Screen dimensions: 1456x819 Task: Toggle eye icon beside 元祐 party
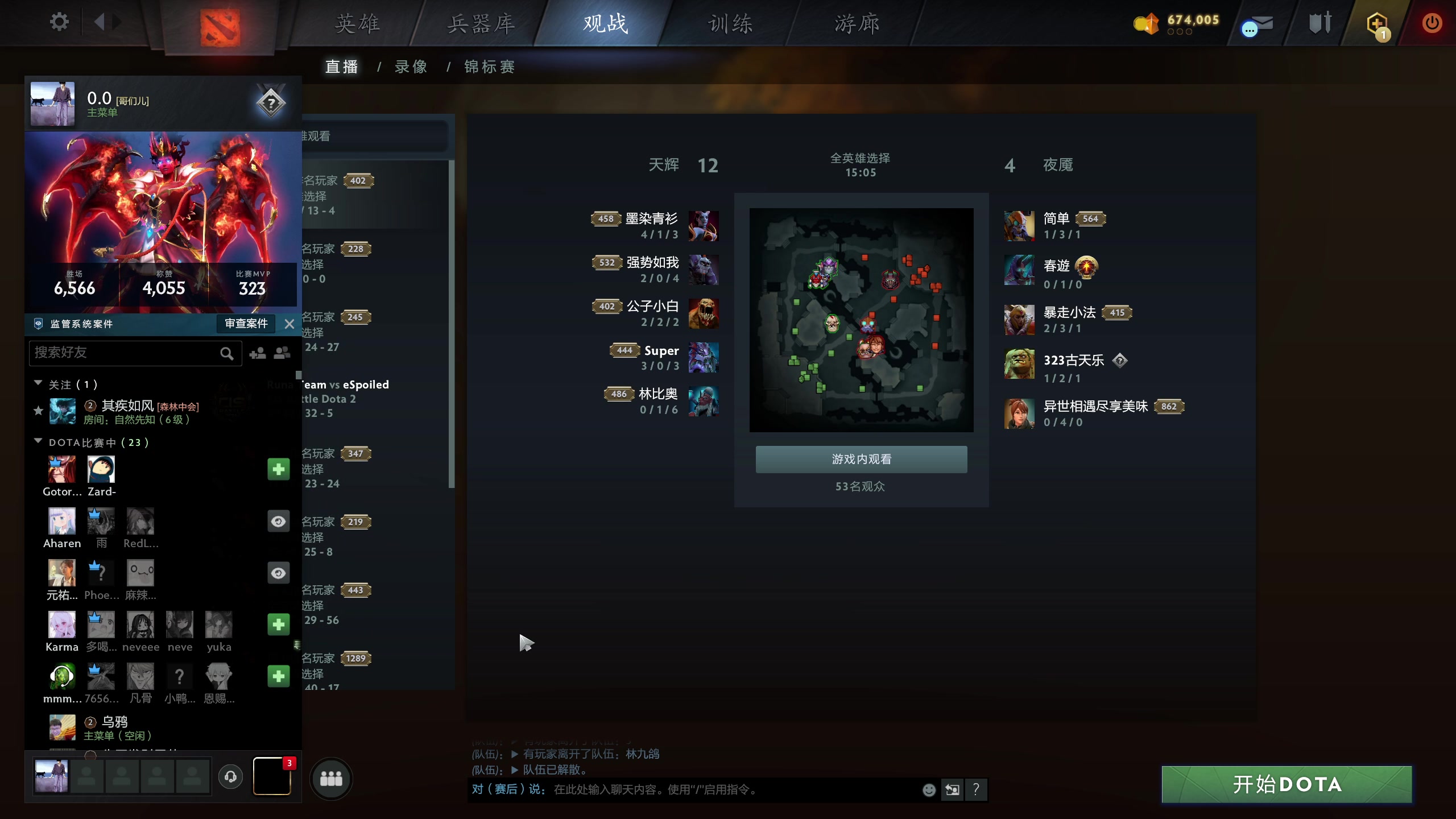[x=278, y=573]
